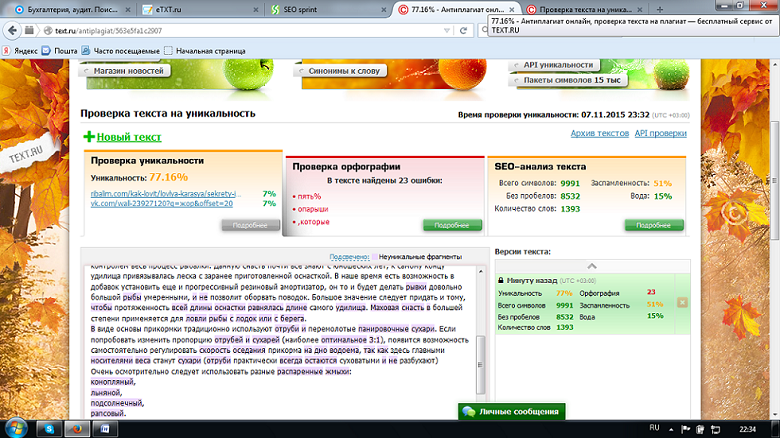
Task: Open Windows Start menu
Action: pos(16,429)
